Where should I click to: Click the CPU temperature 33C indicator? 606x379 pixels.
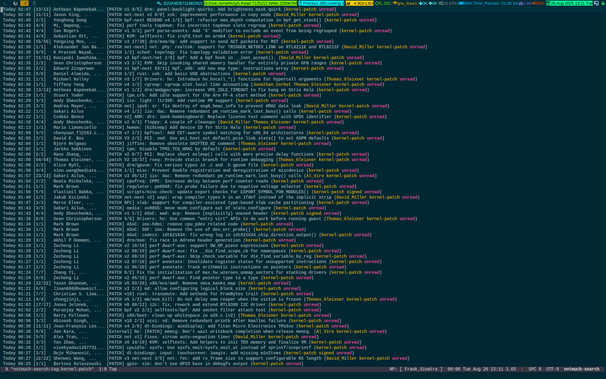(x=383, y=3)
